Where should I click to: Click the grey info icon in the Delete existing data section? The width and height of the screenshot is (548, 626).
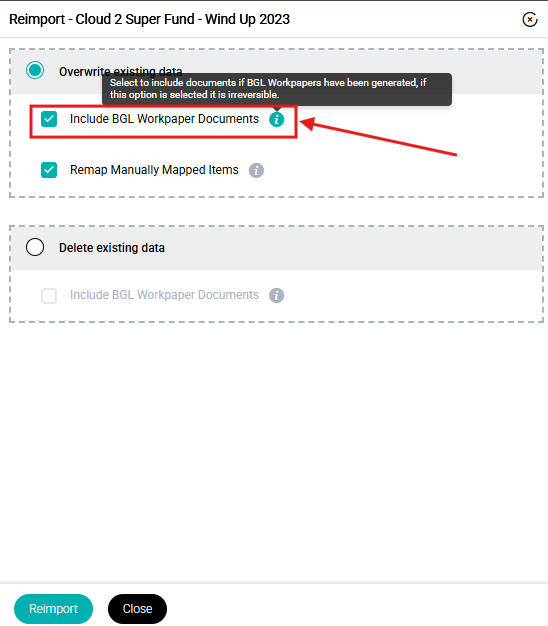[x=276, y=295]
